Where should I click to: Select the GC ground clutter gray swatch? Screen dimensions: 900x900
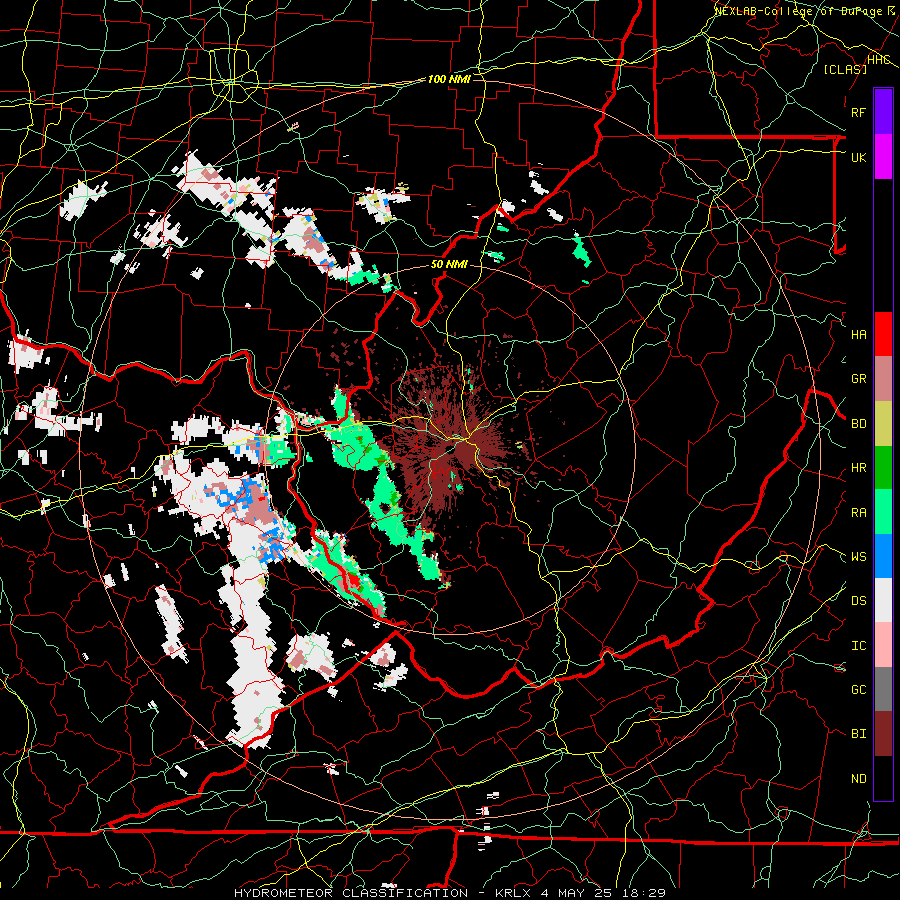[883, 689]
